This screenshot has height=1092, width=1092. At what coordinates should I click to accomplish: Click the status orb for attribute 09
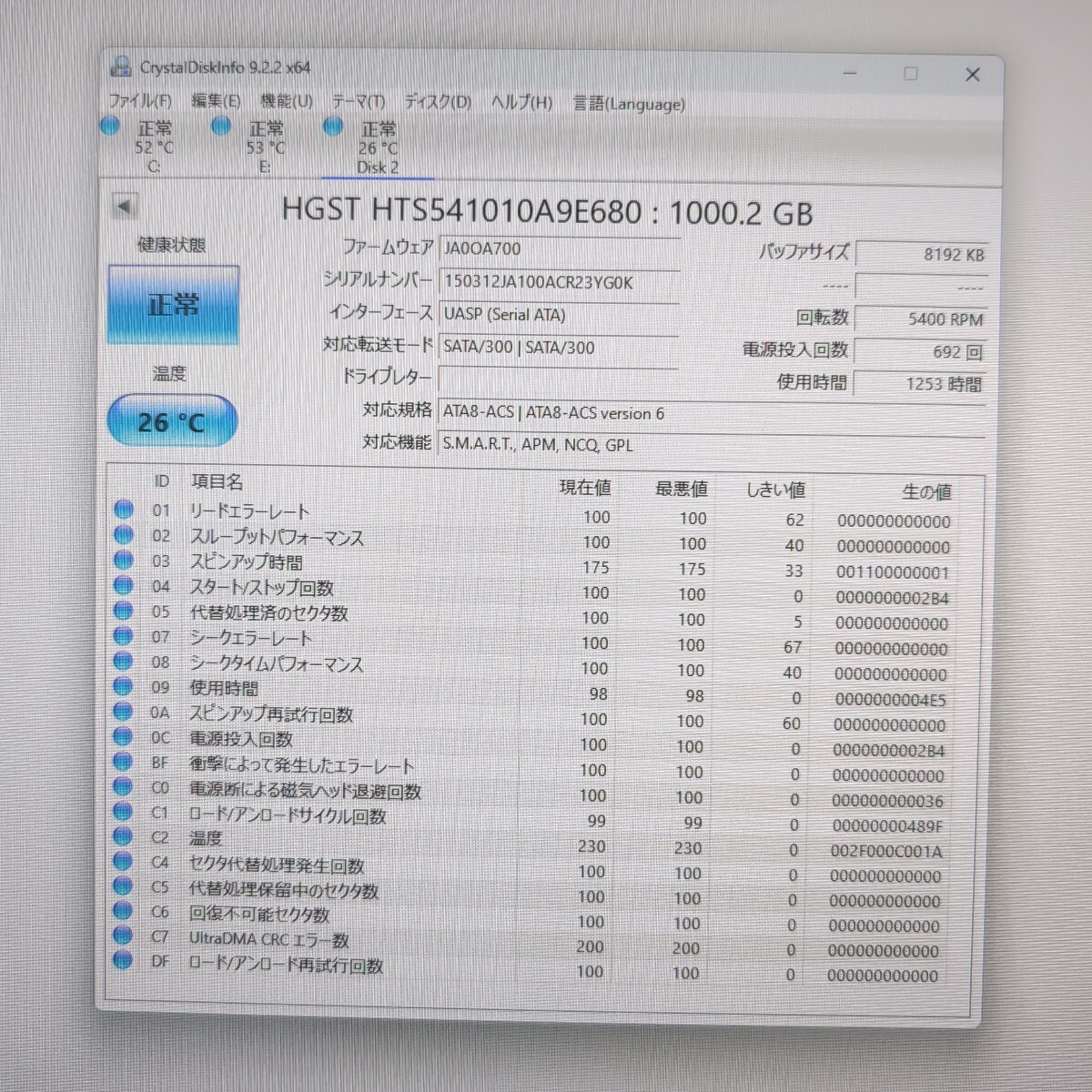123,687
